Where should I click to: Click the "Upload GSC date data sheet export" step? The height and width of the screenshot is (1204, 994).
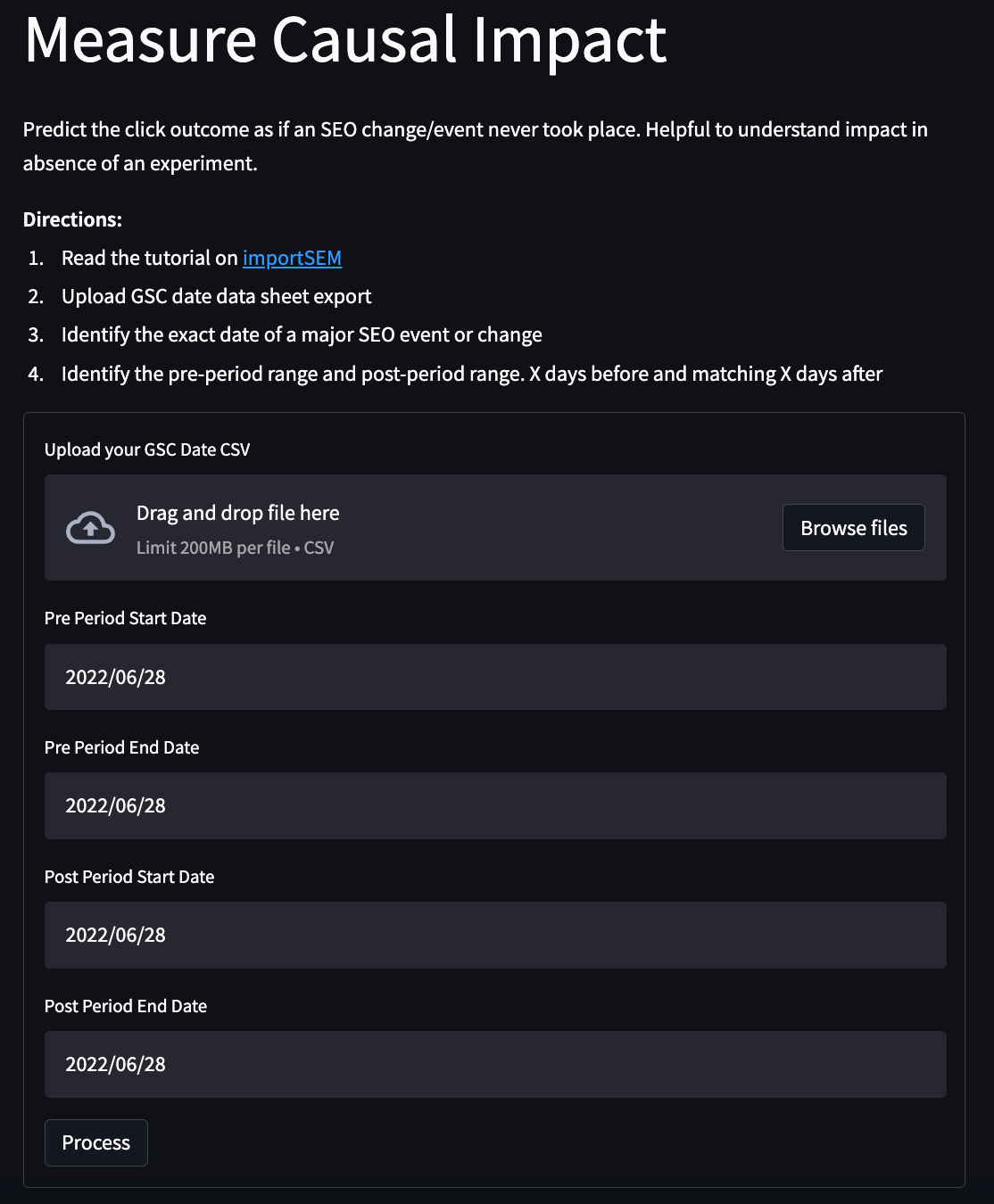click(216, 296)
